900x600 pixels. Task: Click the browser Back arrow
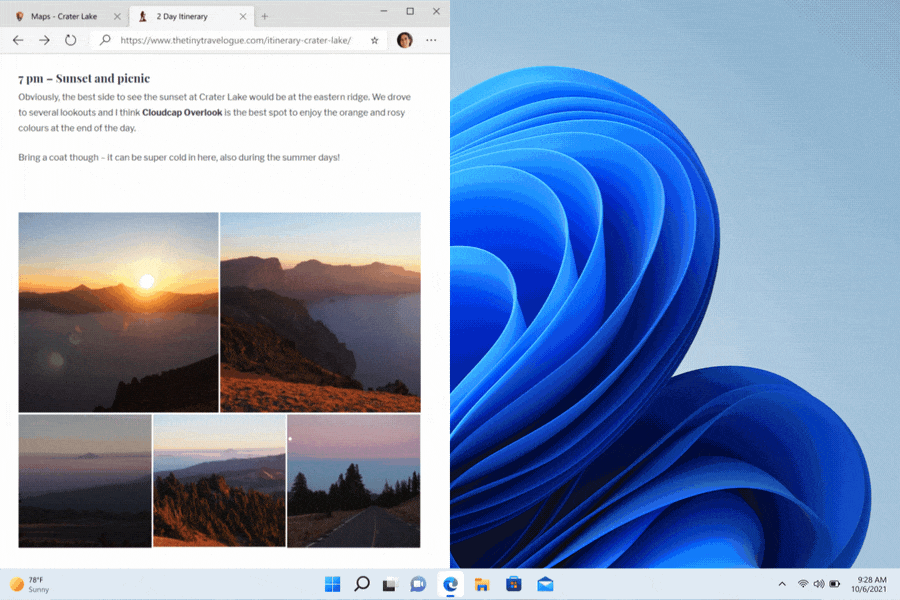[x=18, y=40]
